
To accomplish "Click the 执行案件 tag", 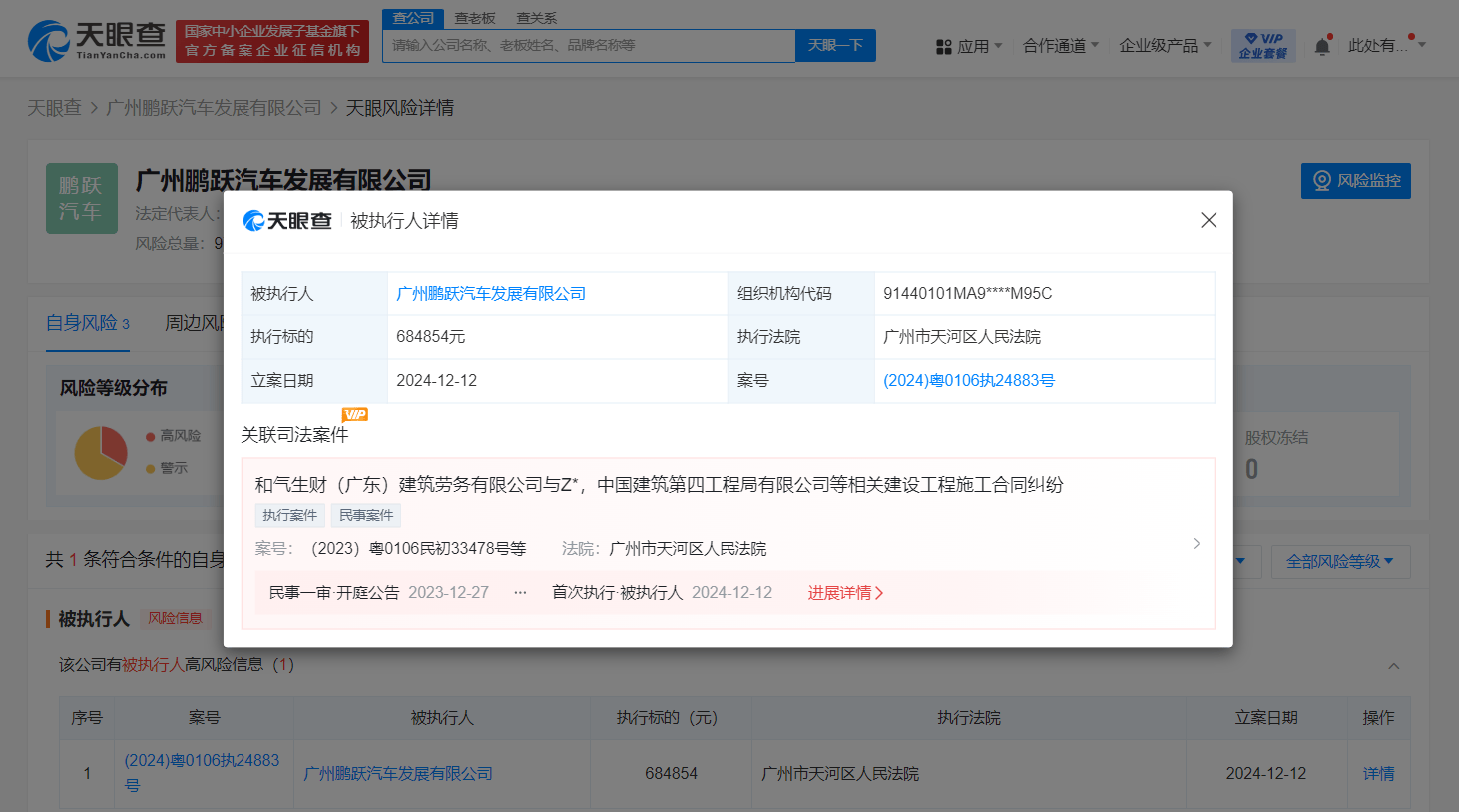I will [x=289, y=515].
